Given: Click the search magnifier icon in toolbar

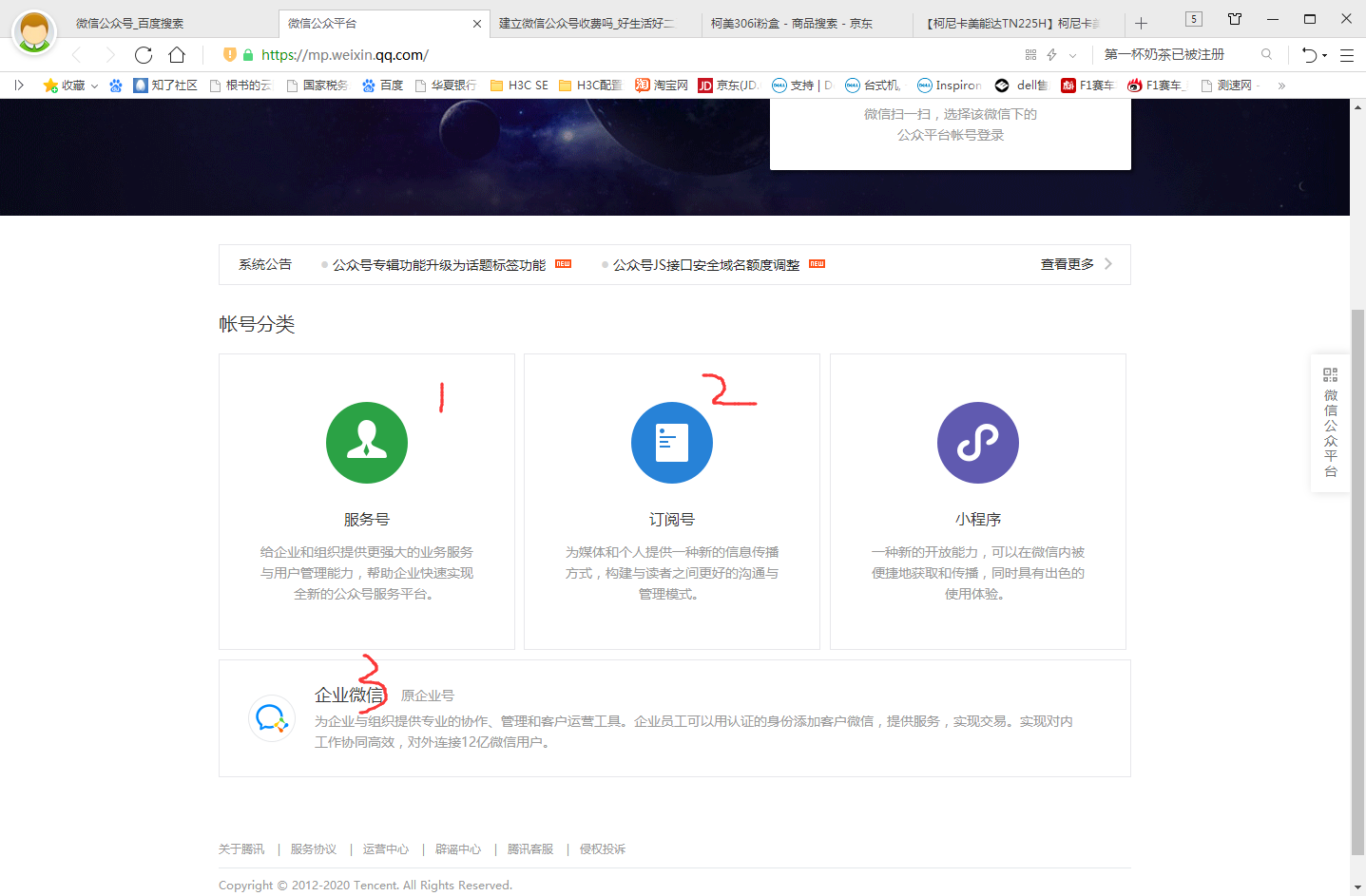Looking at the screenshot, I should (1266, 55).
